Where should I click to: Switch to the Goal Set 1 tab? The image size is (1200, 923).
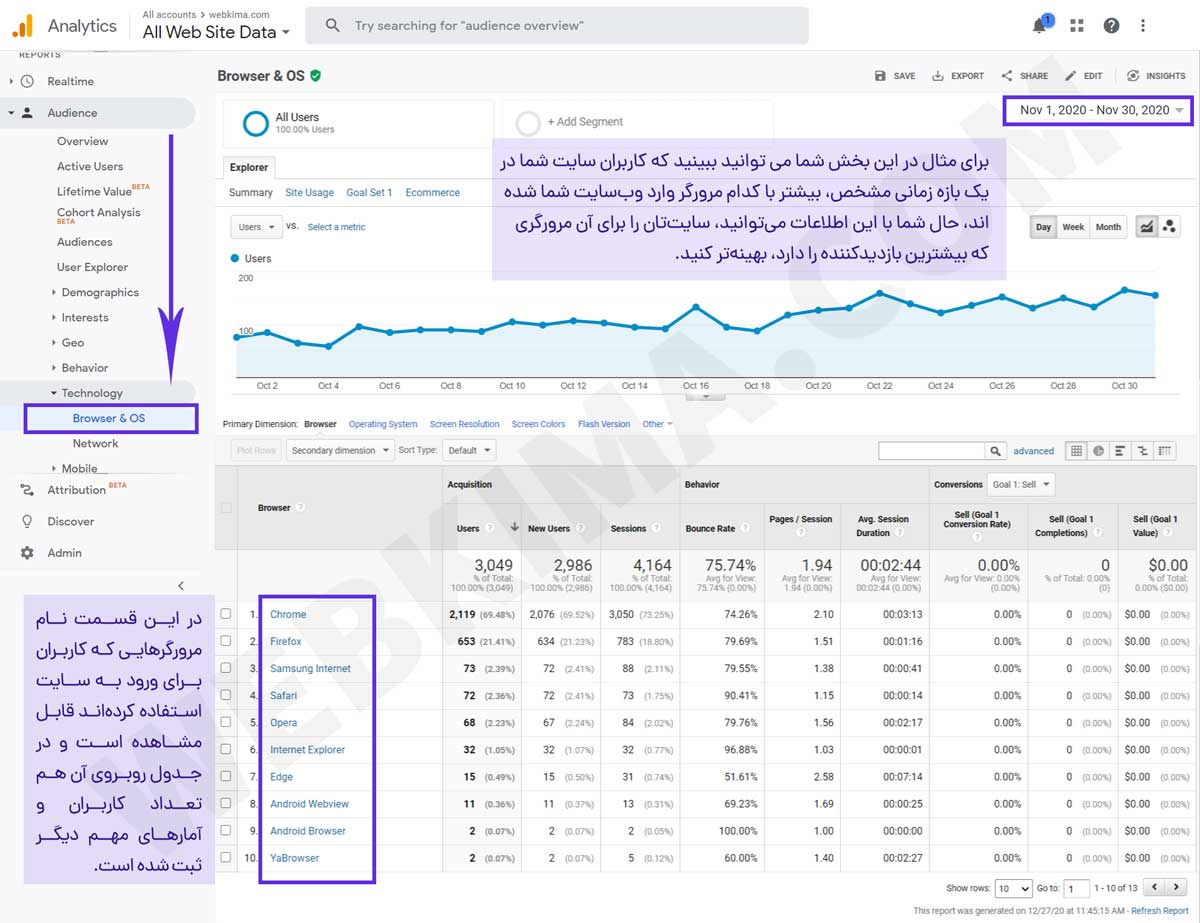[x=369, y=192]
